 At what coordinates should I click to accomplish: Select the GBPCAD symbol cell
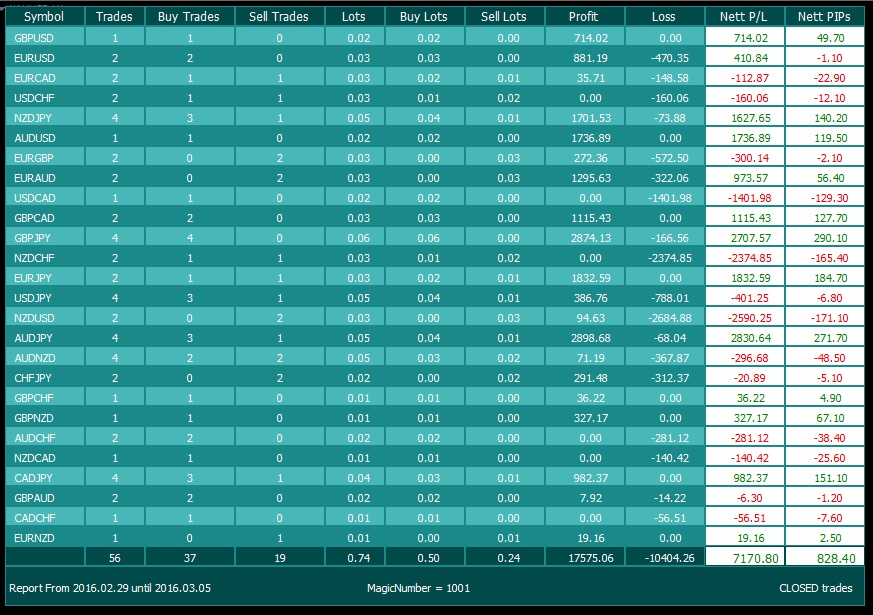[x=45, y=218]
